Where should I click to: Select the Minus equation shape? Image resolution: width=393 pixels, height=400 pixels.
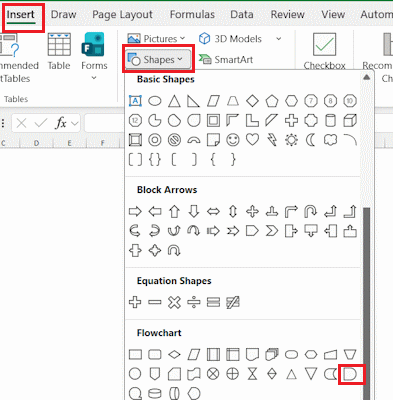coord(155,302)
